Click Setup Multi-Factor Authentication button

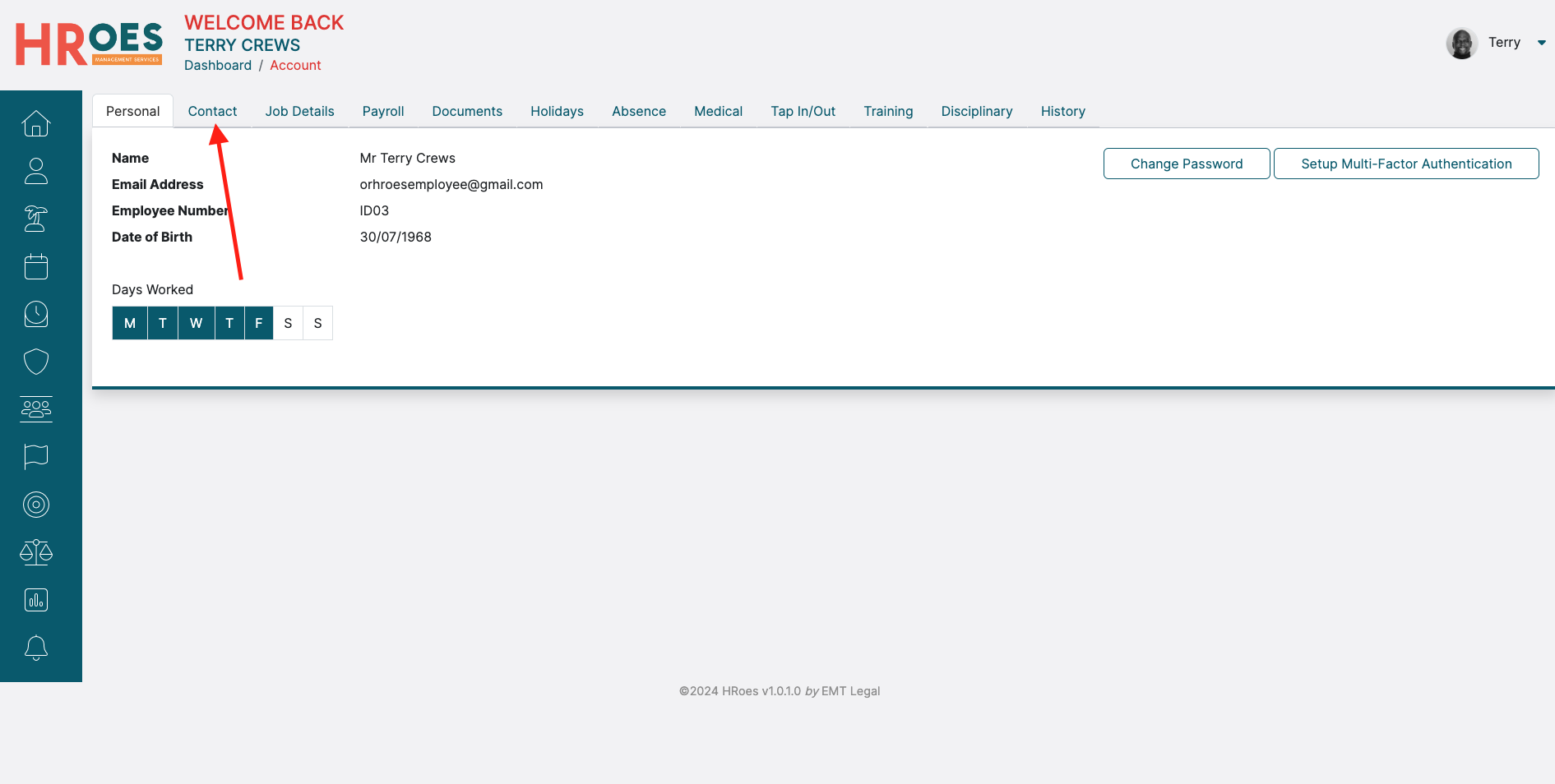coord(1405,164)
